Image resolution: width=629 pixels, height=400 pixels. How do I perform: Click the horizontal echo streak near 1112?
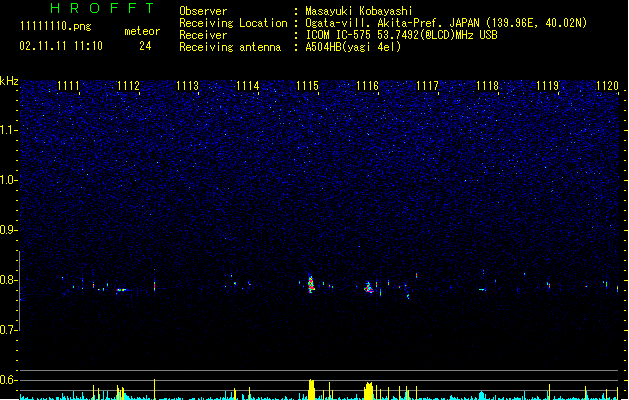pos(121,290)
